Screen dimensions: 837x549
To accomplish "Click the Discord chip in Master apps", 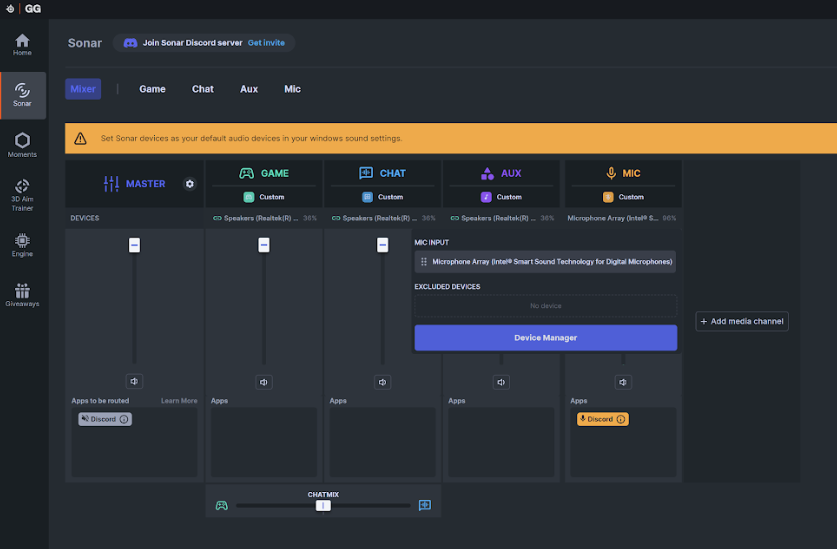I will point(105,419).
